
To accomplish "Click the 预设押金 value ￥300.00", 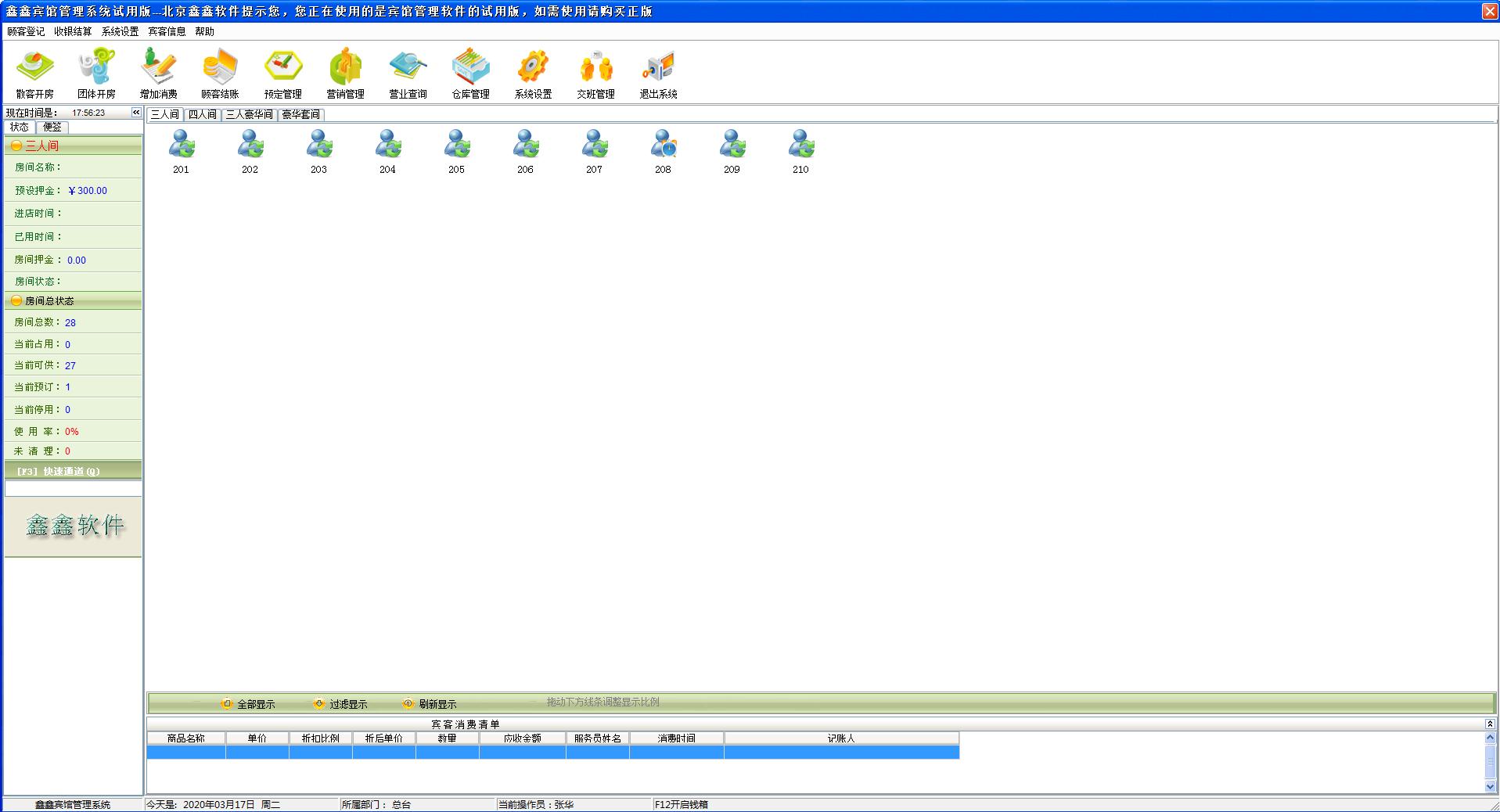I will pyautogui.click(x=87, y=190).
